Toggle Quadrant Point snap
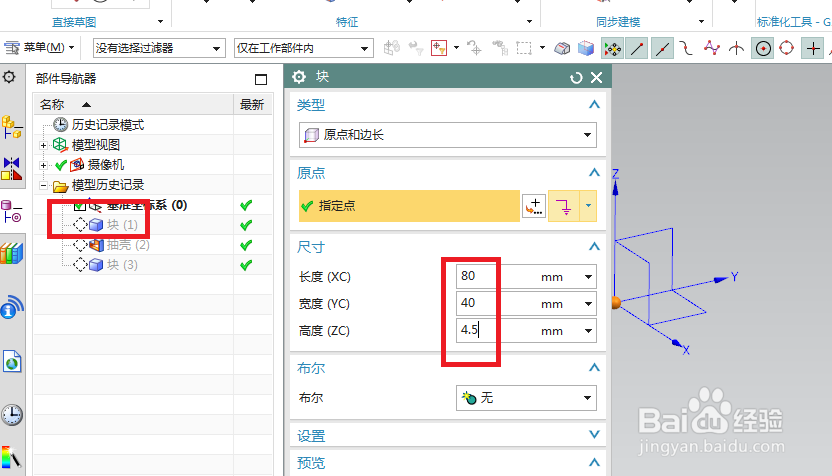 pos(787,48)
